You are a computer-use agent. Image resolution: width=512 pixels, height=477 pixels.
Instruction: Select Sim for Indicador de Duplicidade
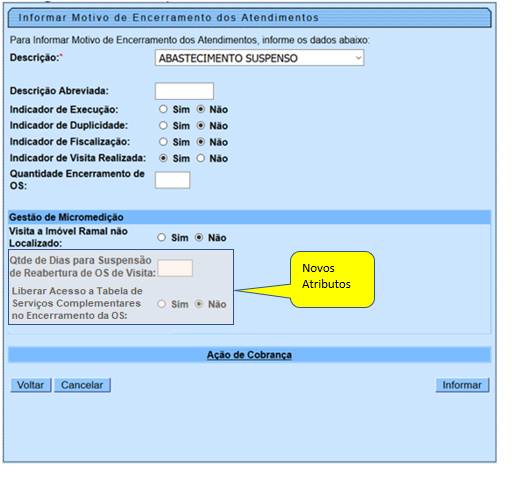[163, 126]
